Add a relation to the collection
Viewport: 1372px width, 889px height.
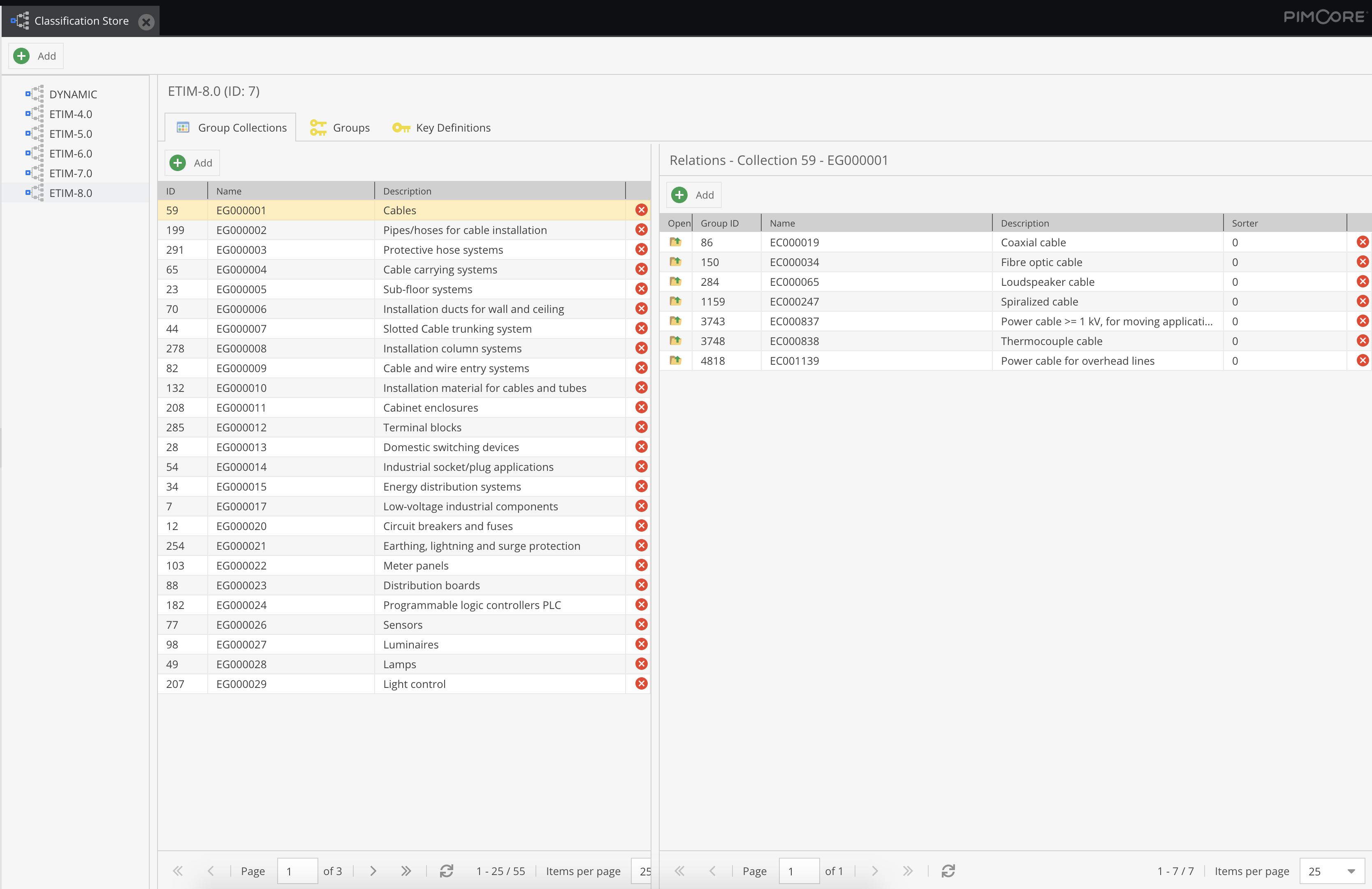694,195
